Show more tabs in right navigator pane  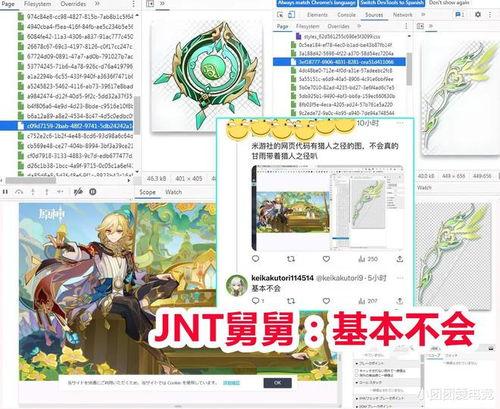[359, 26]
